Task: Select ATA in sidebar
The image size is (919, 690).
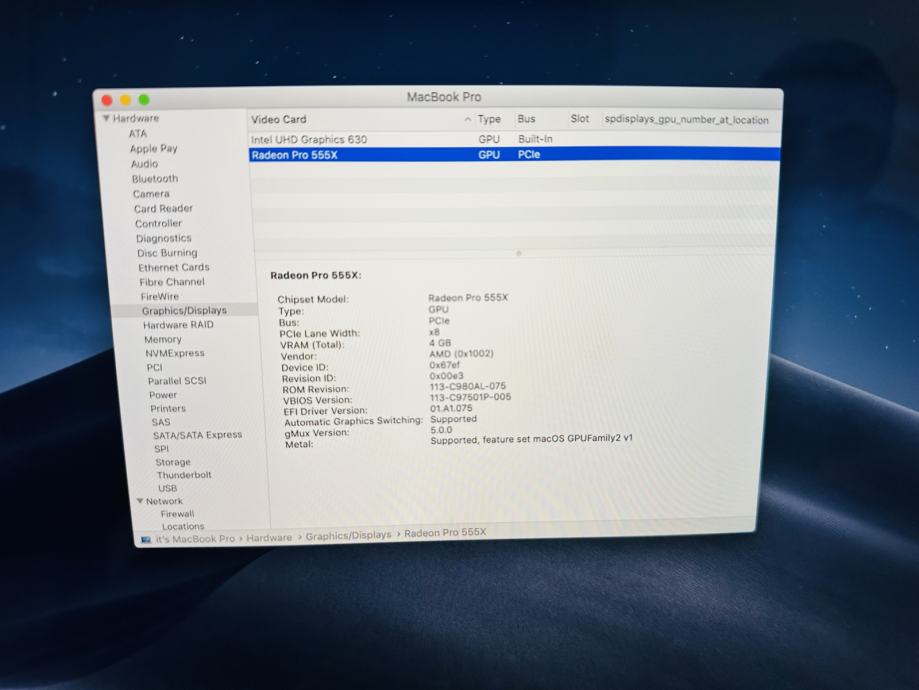Action: pyautogui.click(x=138, y=134)
